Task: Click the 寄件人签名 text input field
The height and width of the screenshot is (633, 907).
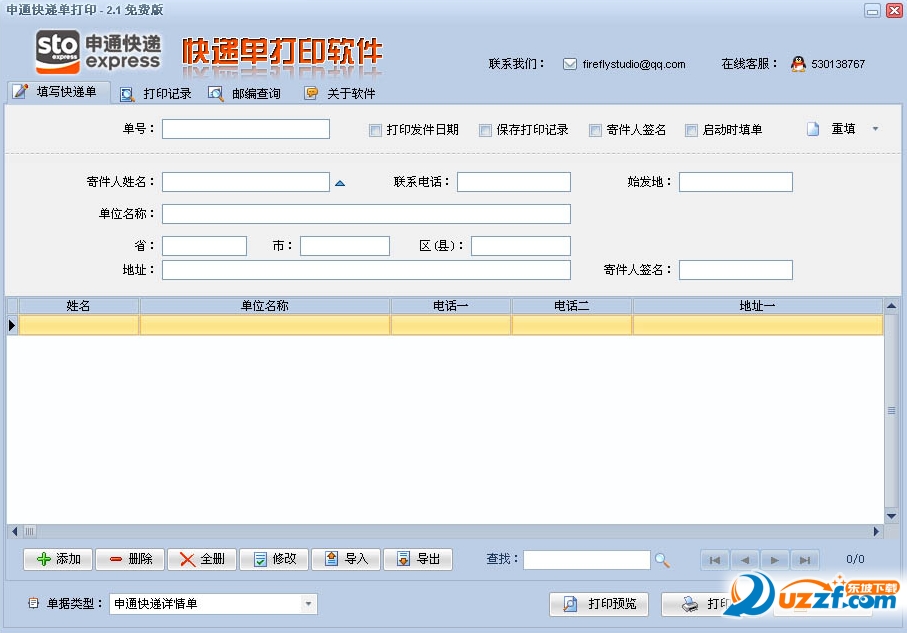Action: 736,270
